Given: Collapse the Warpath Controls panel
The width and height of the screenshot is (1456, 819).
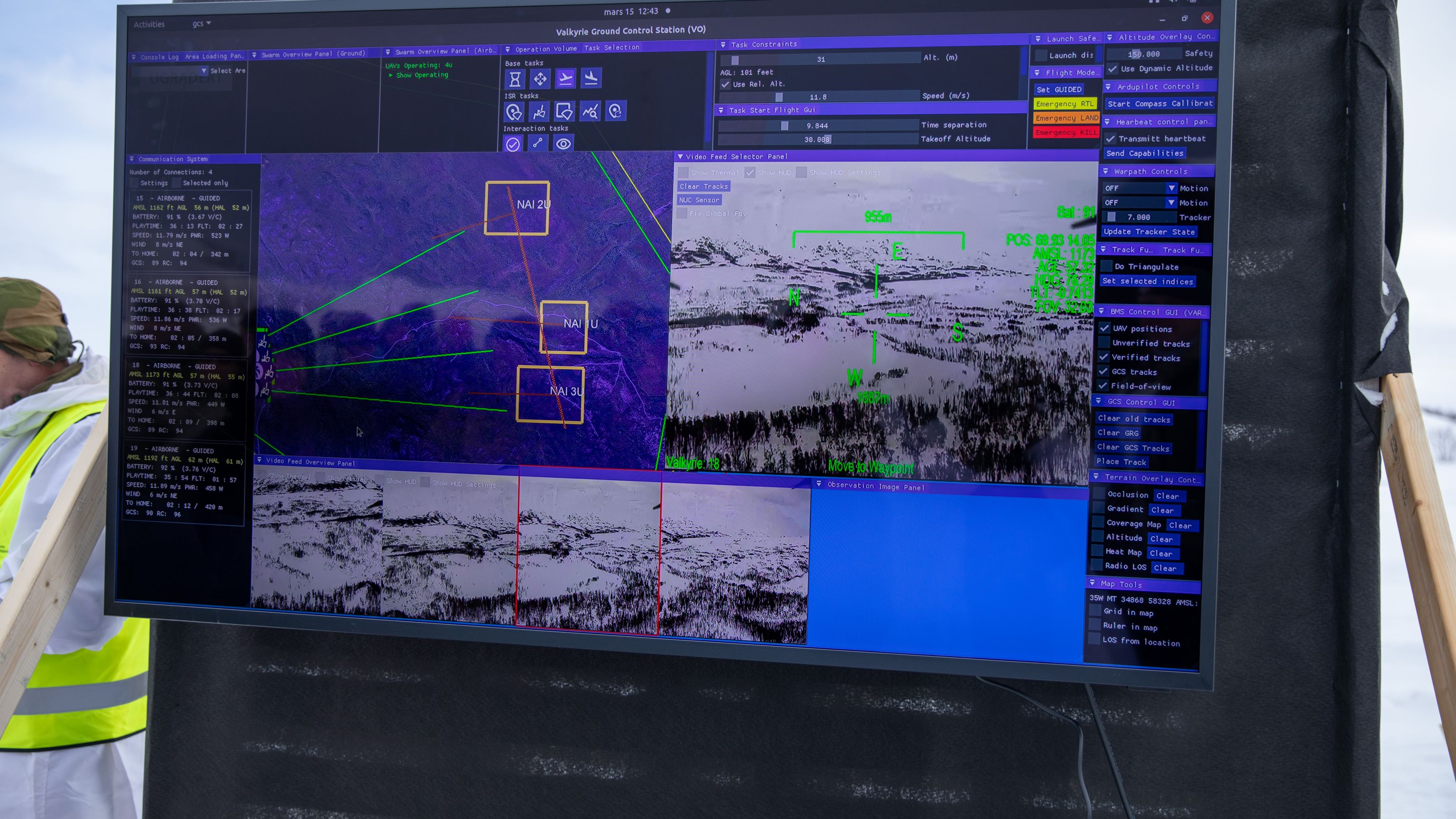Looking at the screenshot, I should pos(1105,171).
